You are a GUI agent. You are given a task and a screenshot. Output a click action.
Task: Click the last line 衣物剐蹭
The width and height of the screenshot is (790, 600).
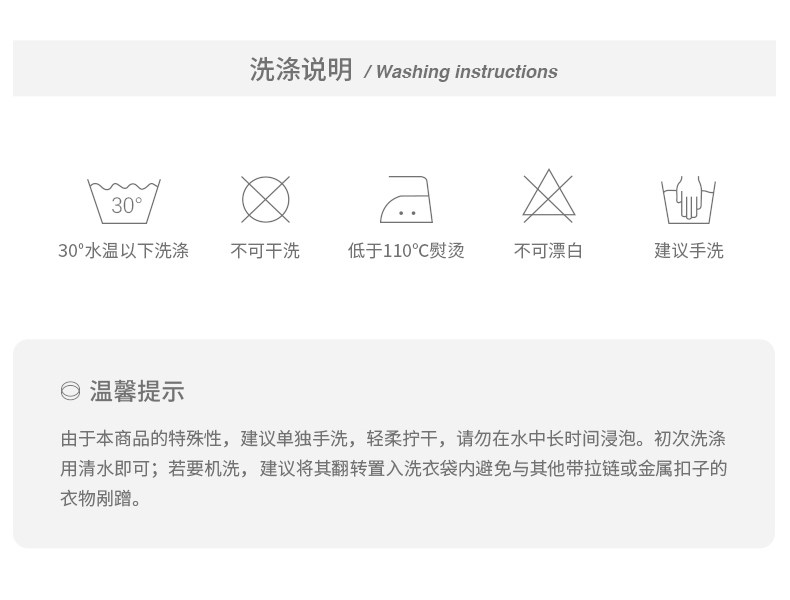coord(101,498)
